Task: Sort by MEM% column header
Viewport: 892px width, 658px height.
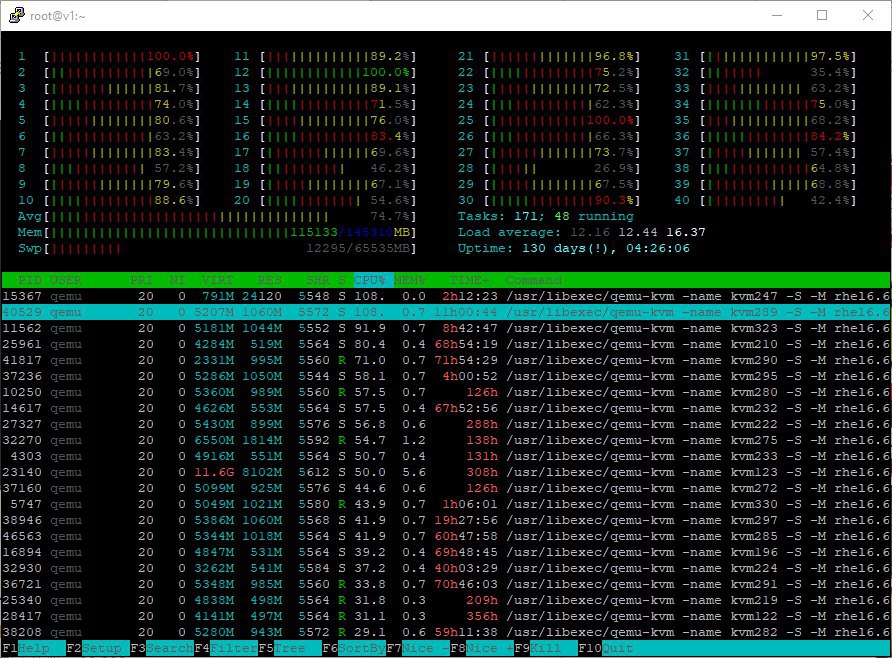Action: coord(410,280)
